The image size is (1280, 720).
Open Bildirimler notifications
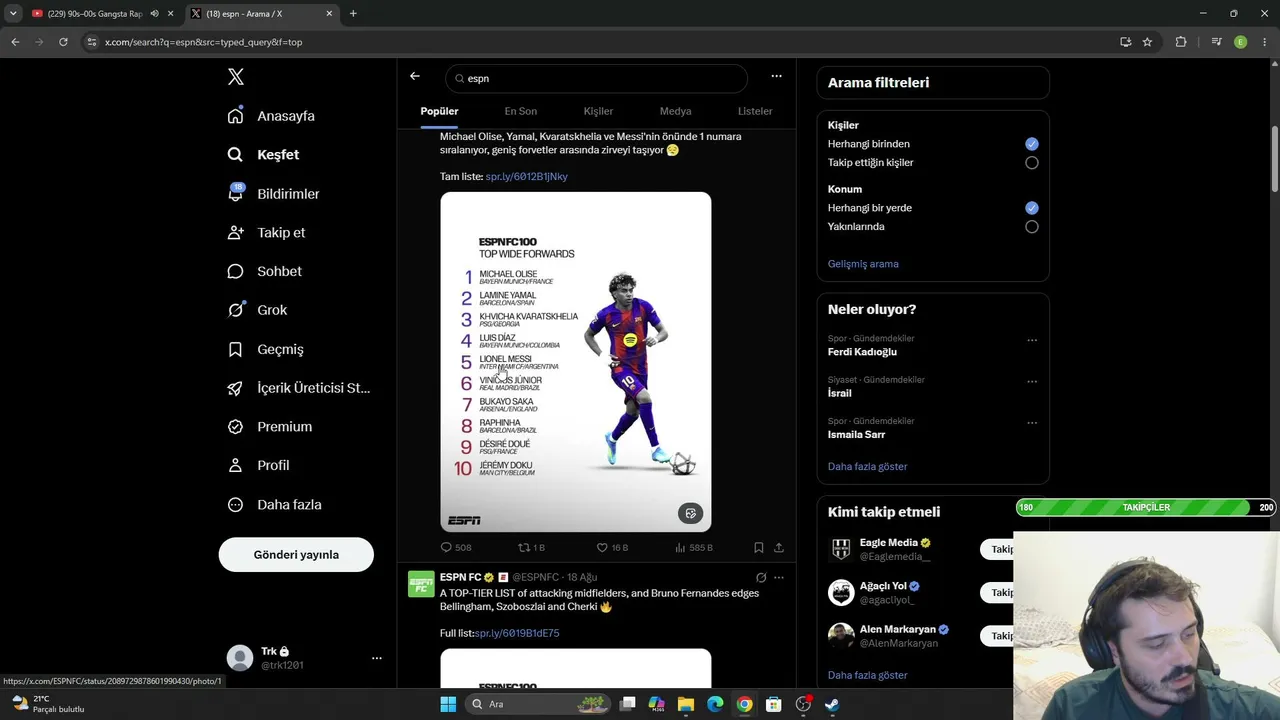[x=273, y=194]
